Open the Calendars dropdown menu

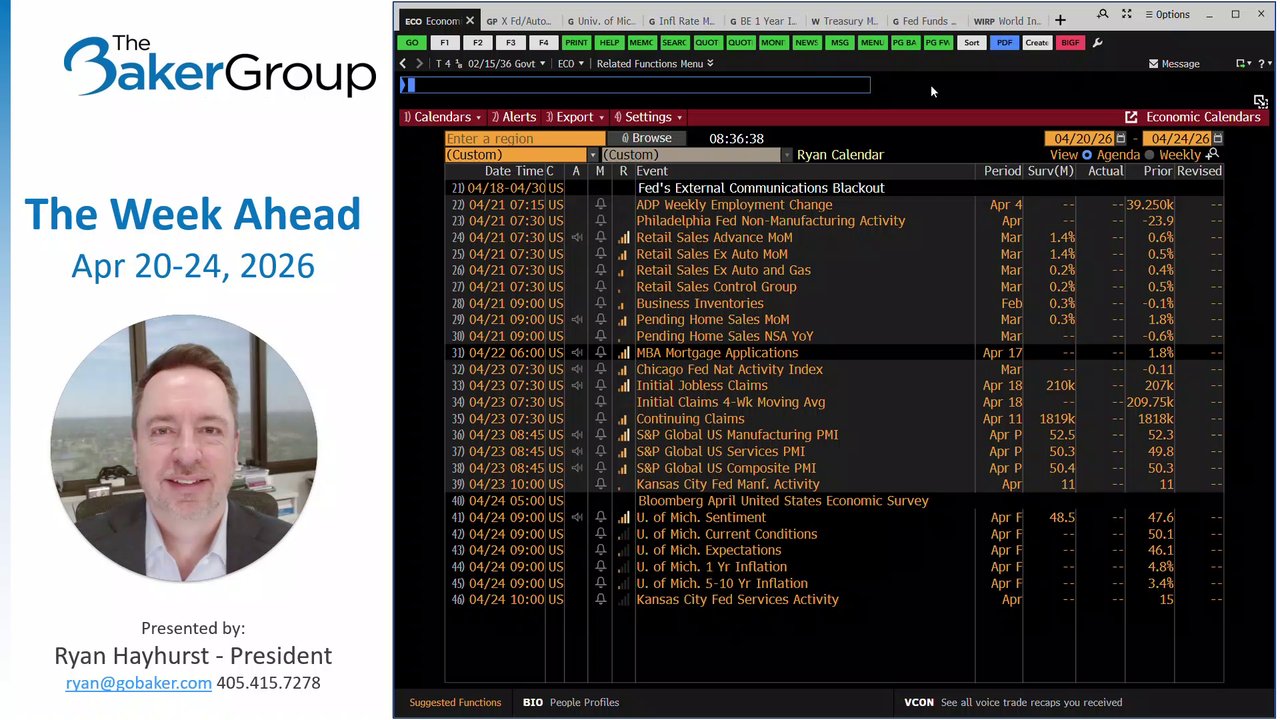pos(442,117)
